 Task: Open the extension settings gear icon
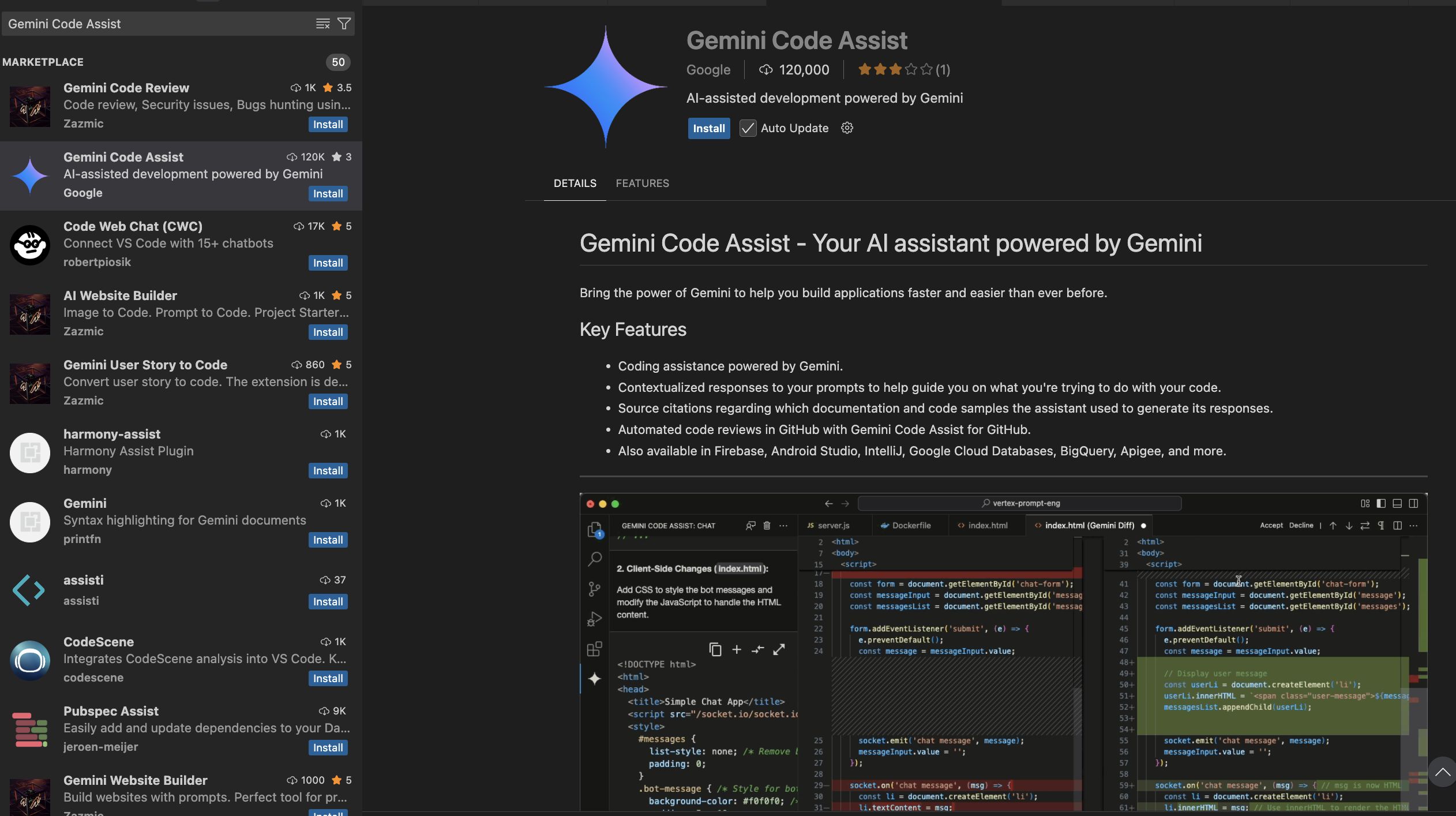tap(847, 128)
